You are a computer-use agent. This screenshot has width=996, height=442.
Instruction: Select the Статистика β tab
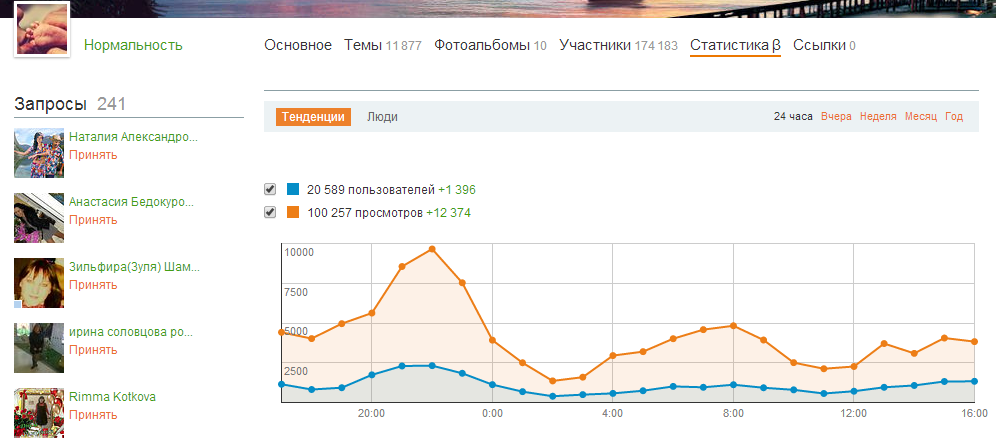(736, 45)
